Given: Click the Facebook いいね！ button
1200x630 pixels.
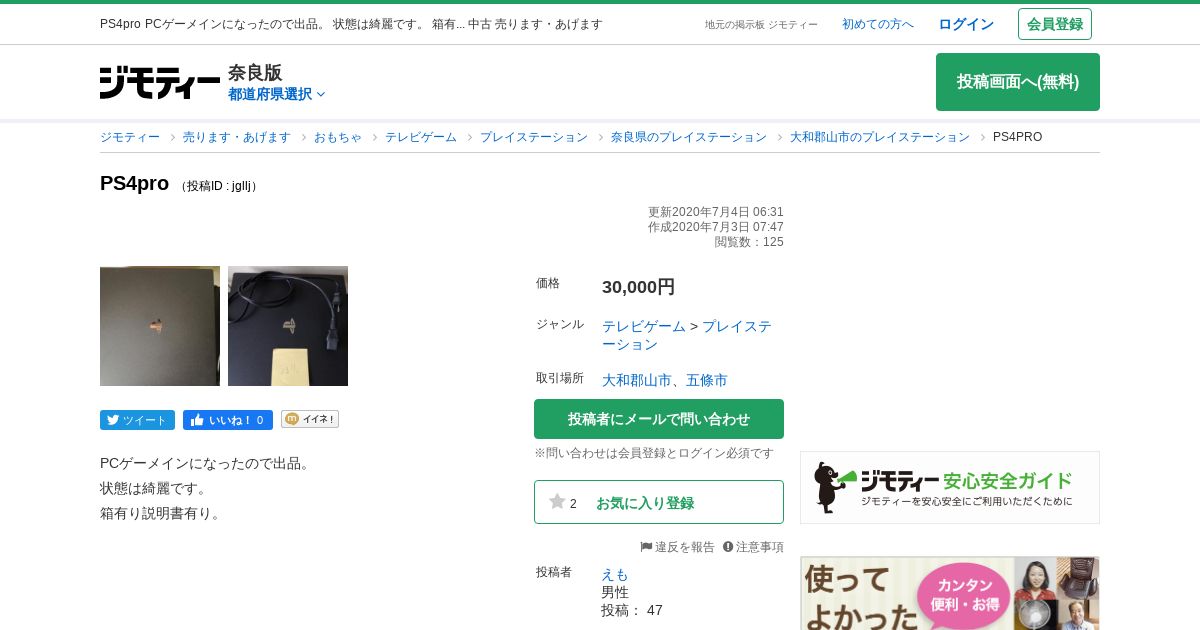Looking at the screenshot, I should pyautogui.click(x=228, y=420).
